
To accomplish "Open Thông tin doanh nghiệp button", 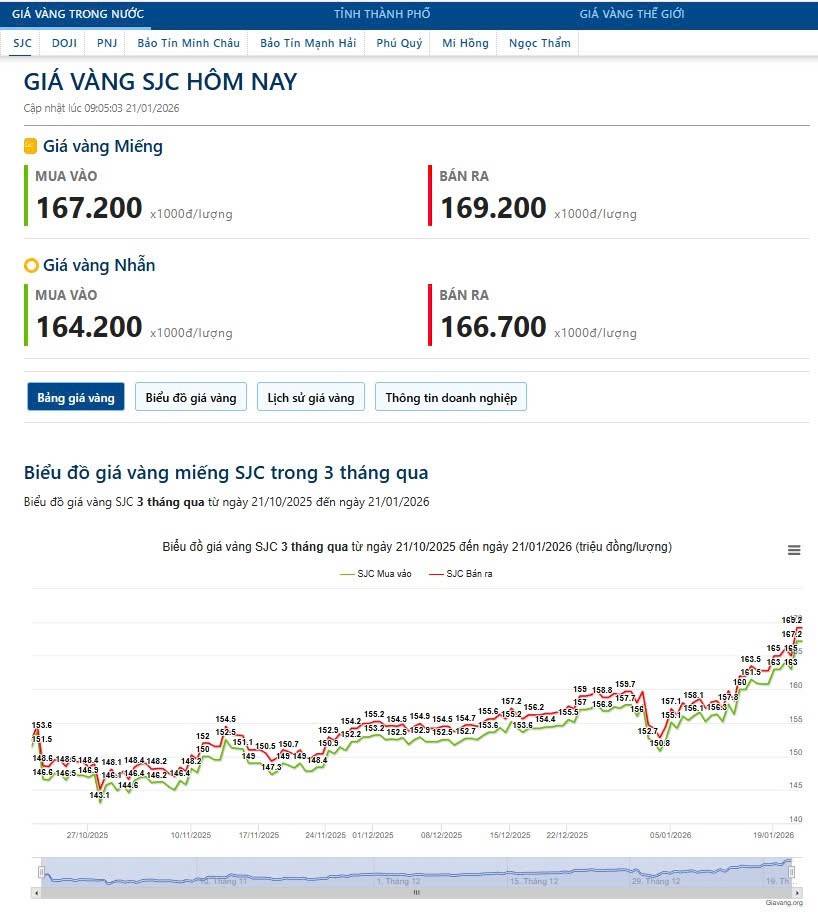I will pos(451,398).
